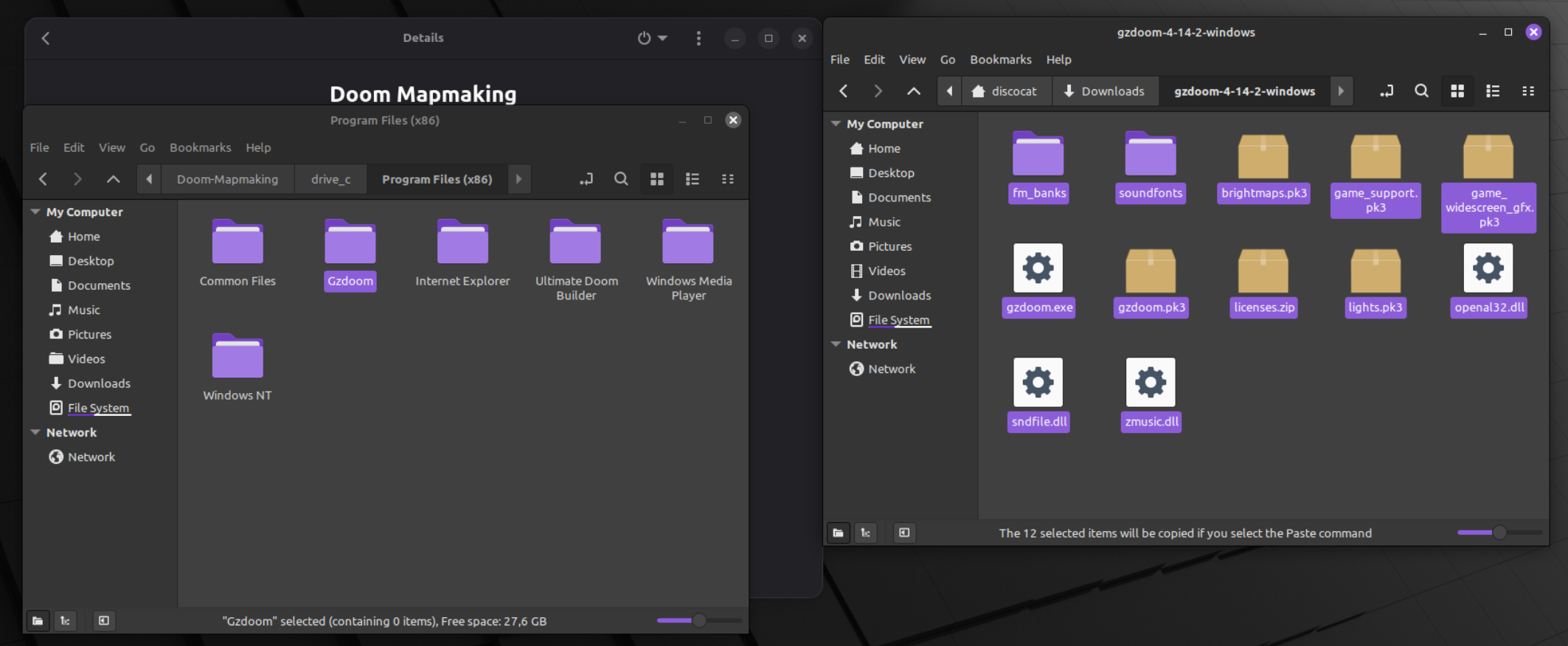Viewport: 1568px width, 646px height.
Task: Show places view in gzdoom-4-14-2-windows status bar
Action: [839, 533]
